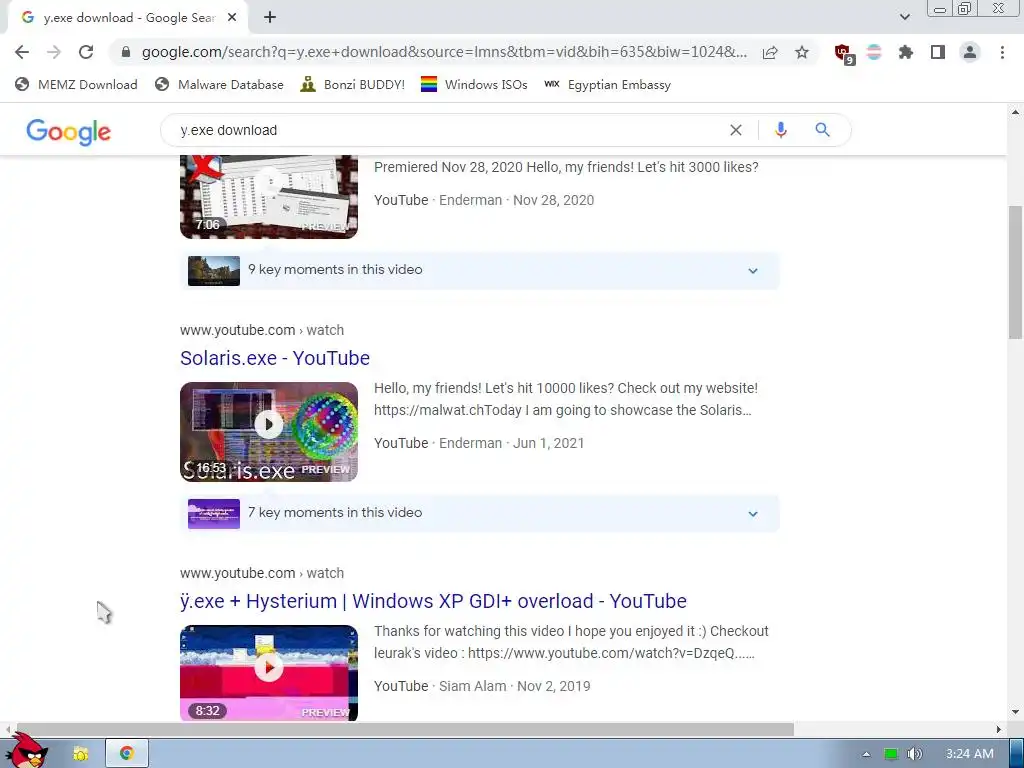
Task: Click the green tray status icon
Action: point(891,754)
